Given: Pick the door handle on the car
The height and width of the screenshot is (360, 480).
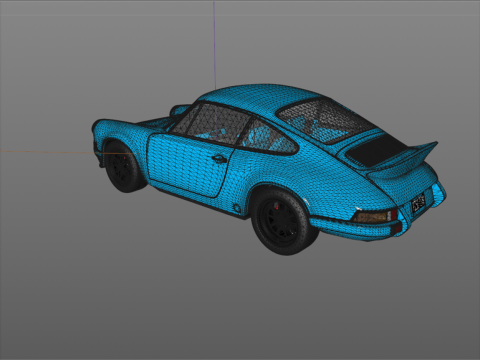Looking at the screenshot, I should point(219,159).
